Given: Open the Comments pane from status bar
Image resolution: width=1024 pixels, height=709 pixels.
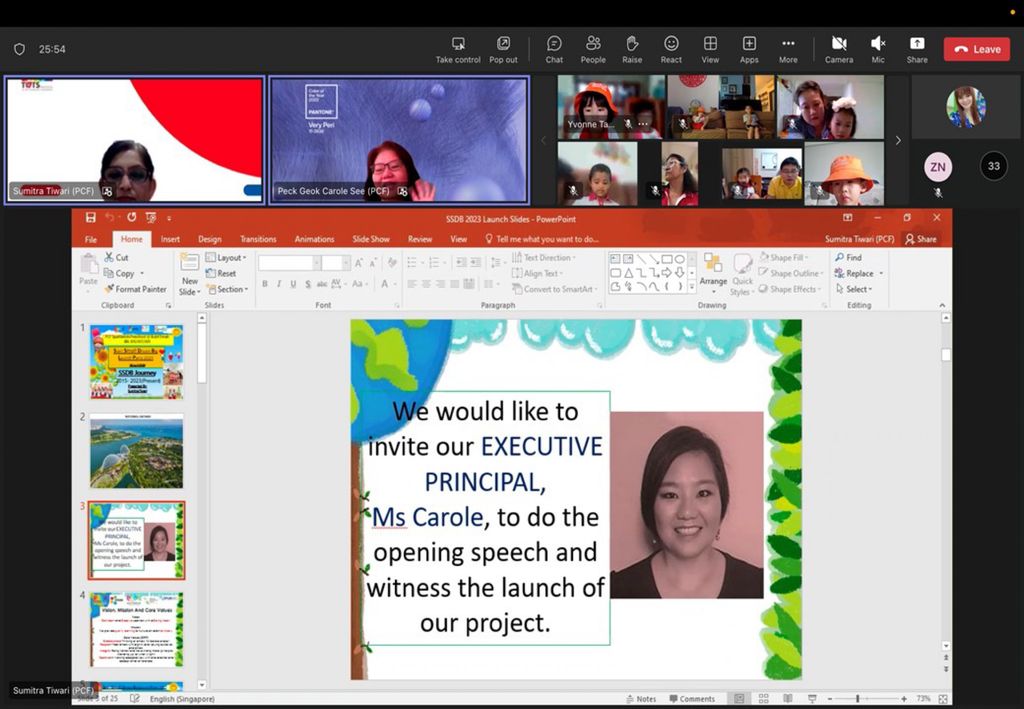Looking at the screenshot, I should coord(692,699).
